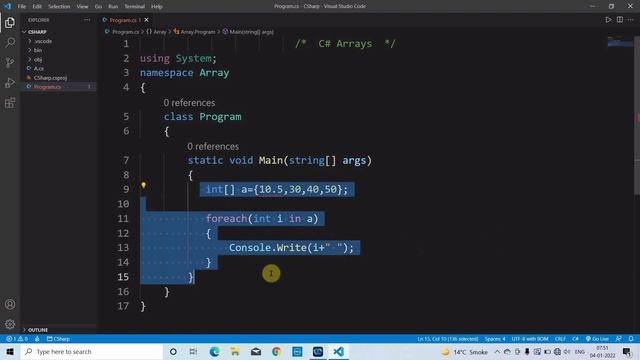Open the Help menu
This screenshot has height=360, width=640.
click(x=157, y=7)
